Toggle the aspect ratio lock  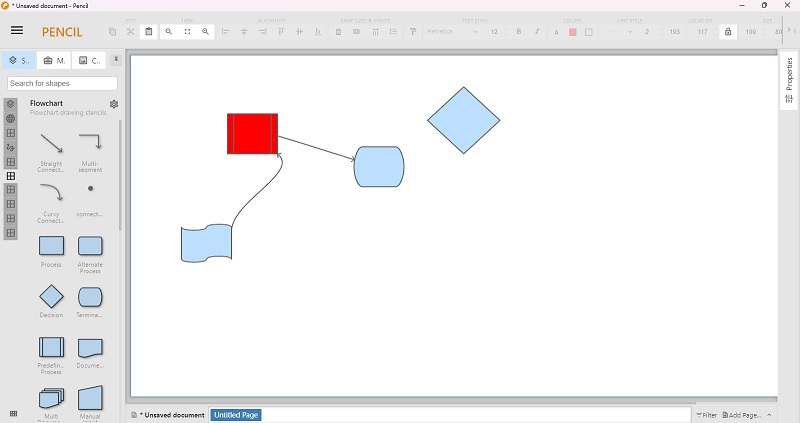point(728,32)
